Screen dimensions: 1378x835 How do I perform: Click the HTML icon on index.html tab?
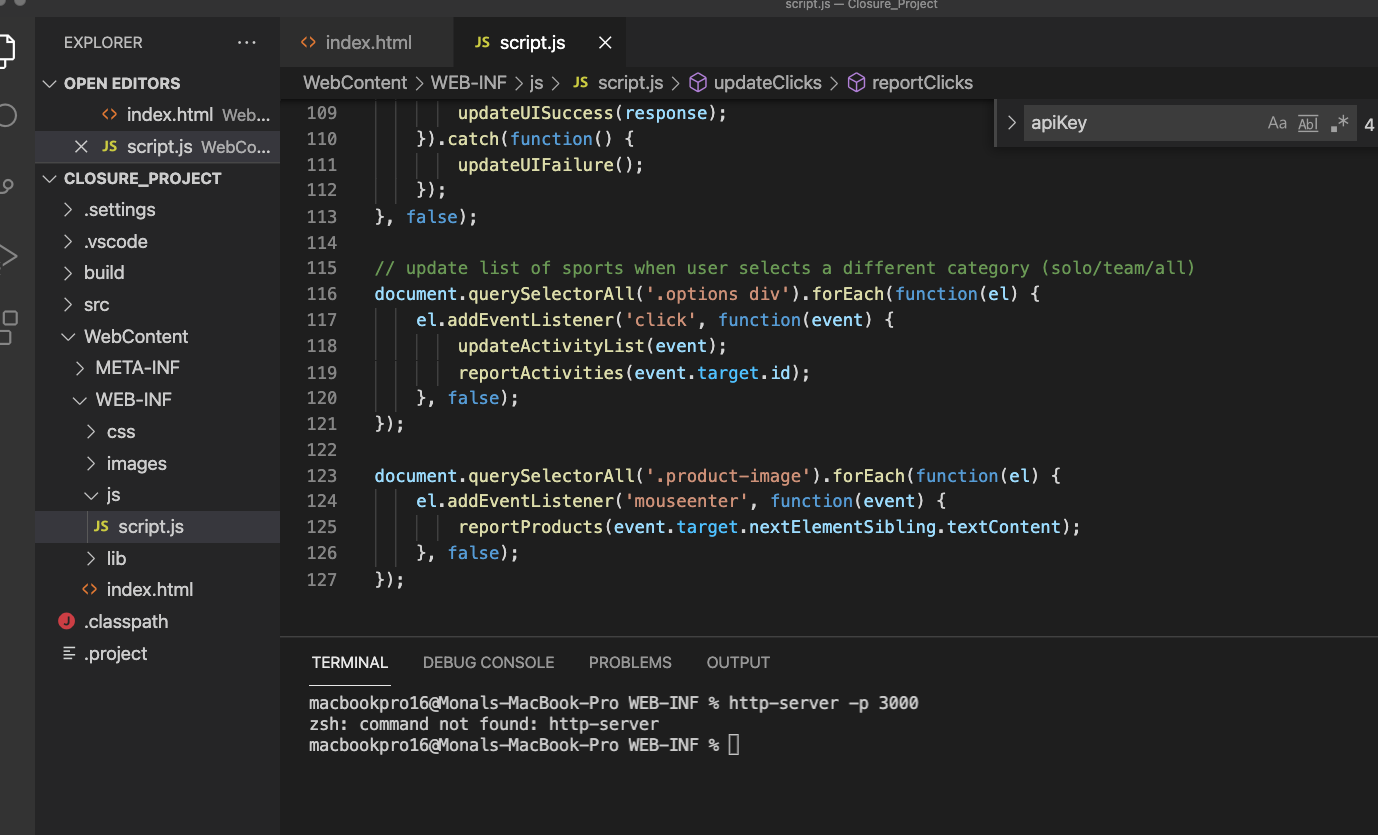point(309,43)
